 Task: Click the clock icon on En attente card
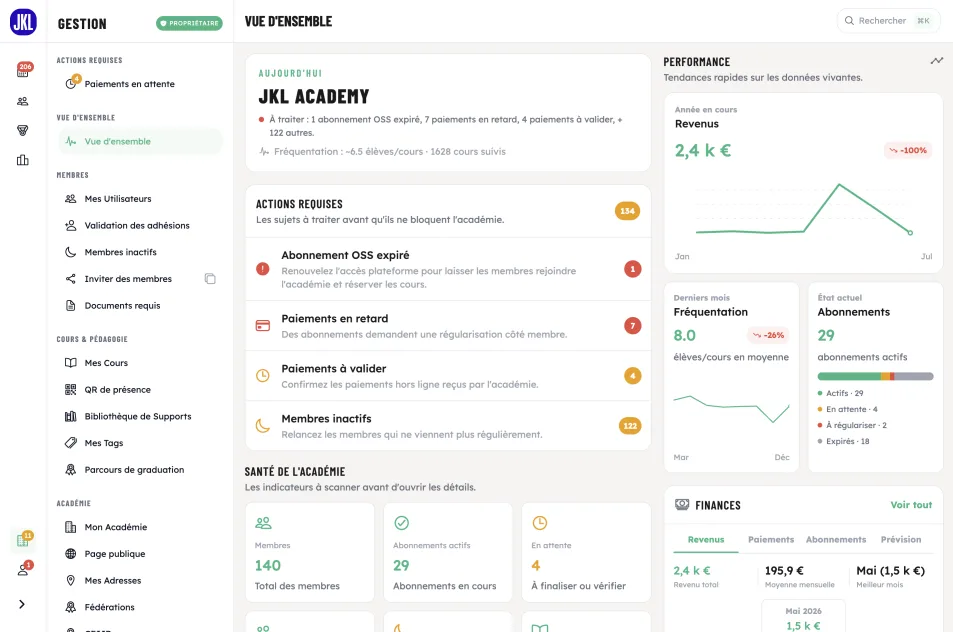click(540, 523)
